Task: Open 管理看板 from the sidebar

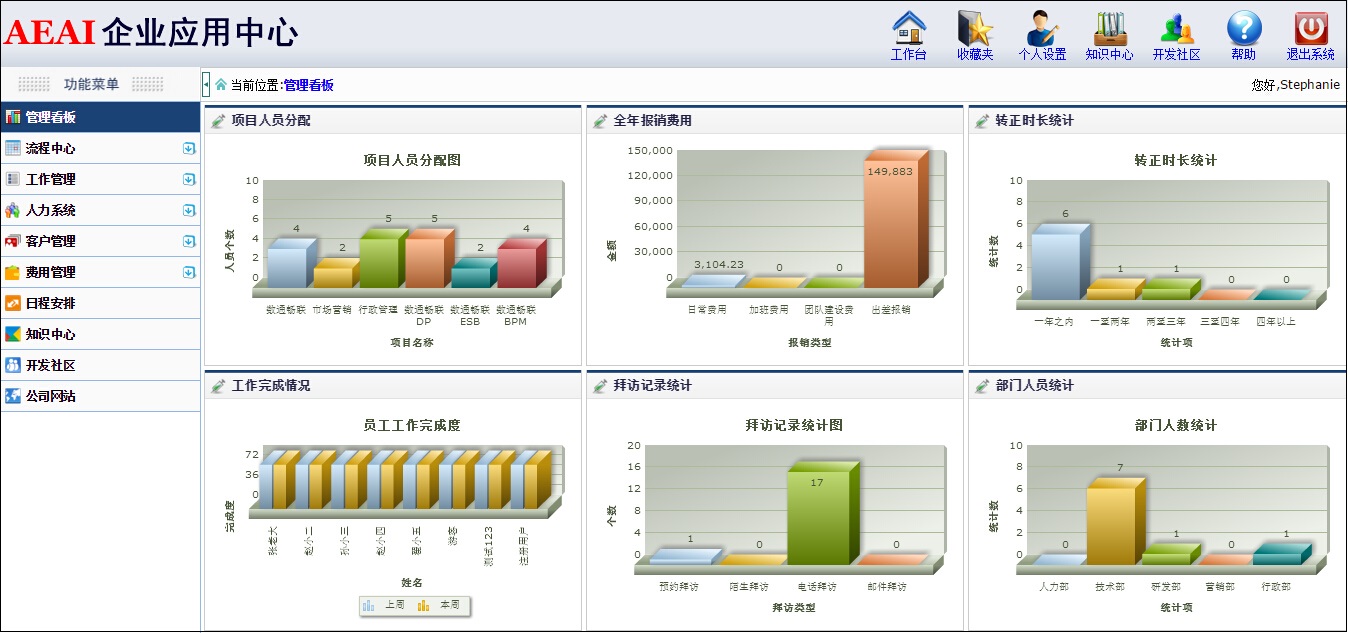Action: (50, 117)
